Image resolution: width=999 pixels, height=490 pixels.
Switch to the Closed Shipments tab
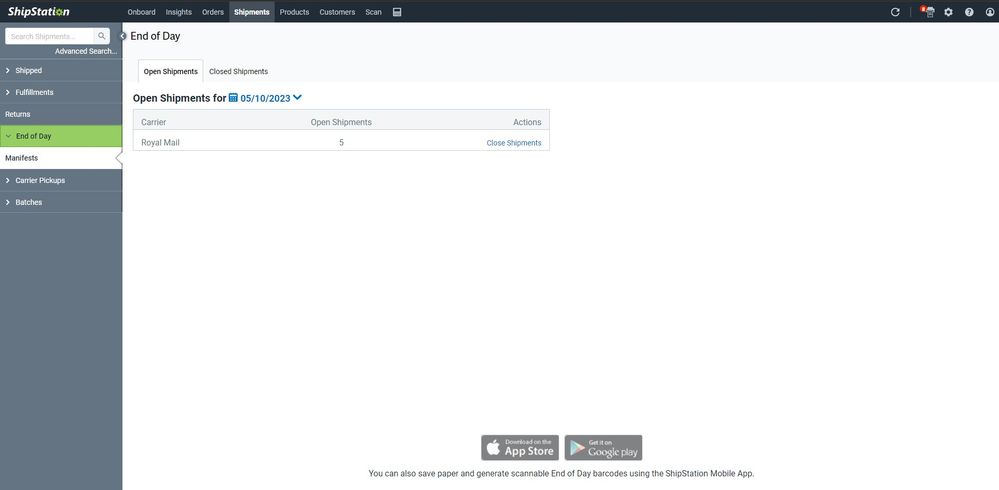[238, 72]
